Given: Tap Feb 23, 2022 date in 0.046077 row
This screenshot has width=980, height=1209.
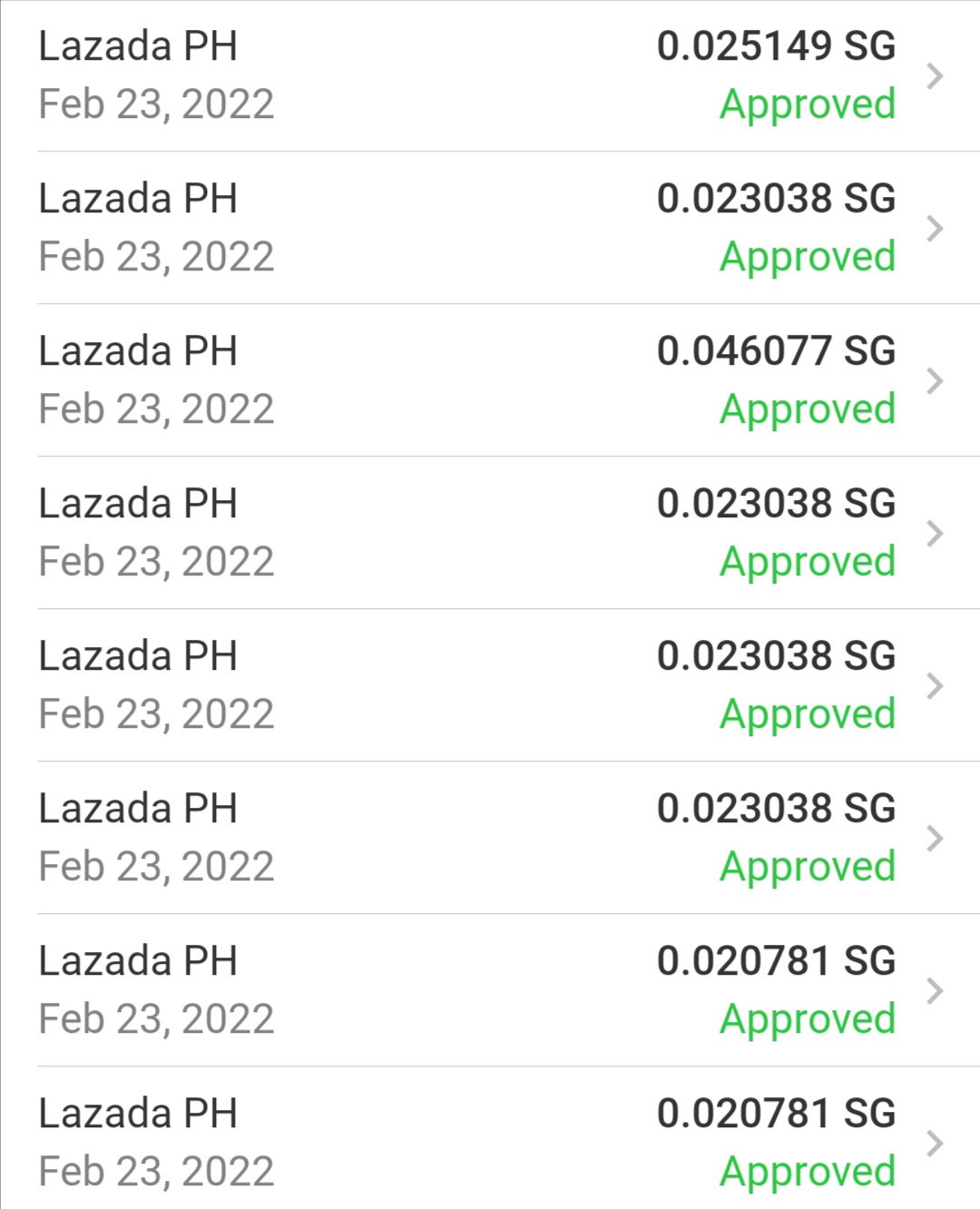Looking at the screenshot, I should [x=156, y=410].
